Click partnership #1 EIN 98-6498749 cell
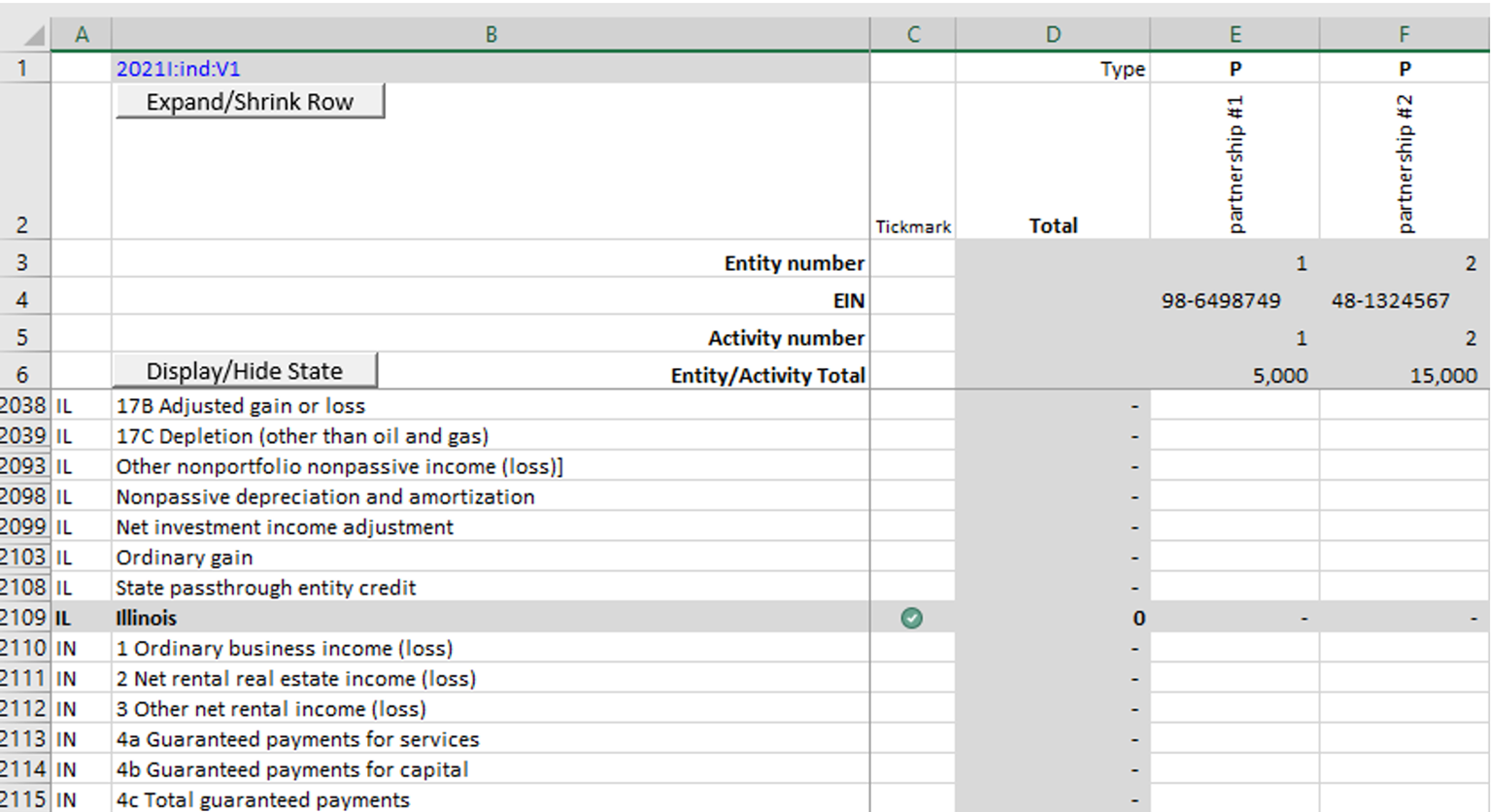The image size is (1492, 812). point(1221,301)
